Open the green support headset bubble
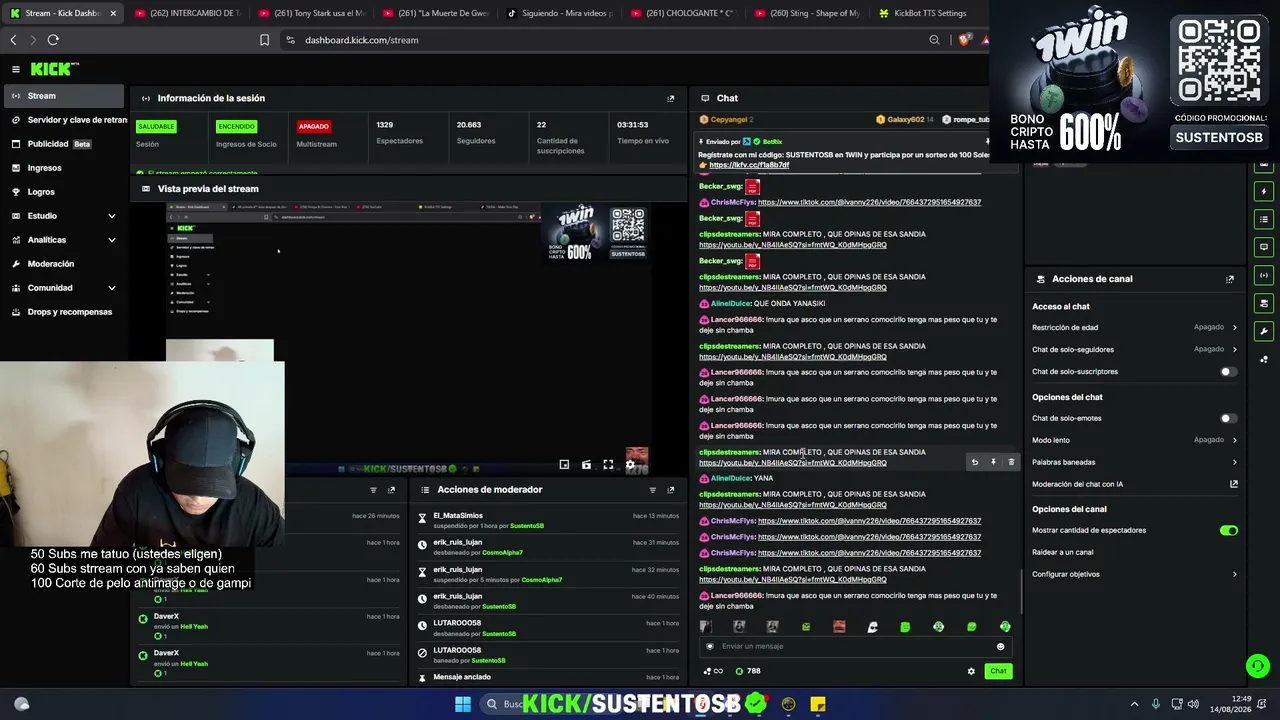Screen dimensions: 1280x720 point(1258,665)
